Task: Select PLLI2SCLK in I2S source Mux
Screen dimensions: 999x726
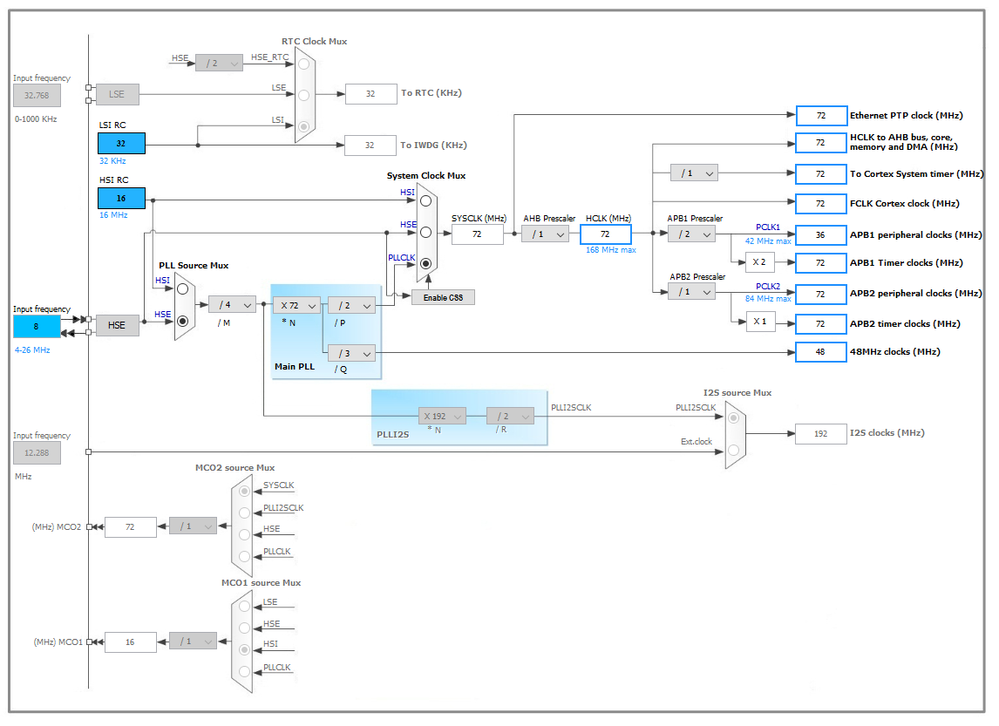Action: (734, 418)
